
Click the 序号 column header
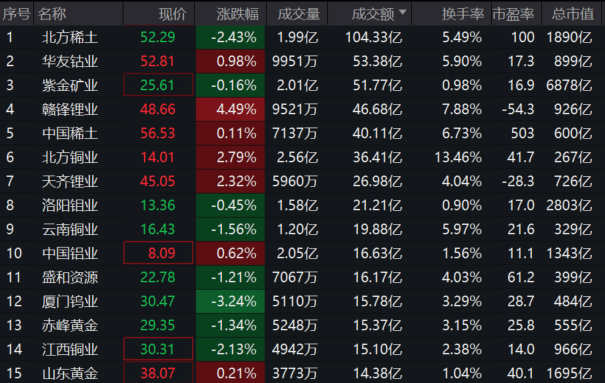click(x=17, y=13)
